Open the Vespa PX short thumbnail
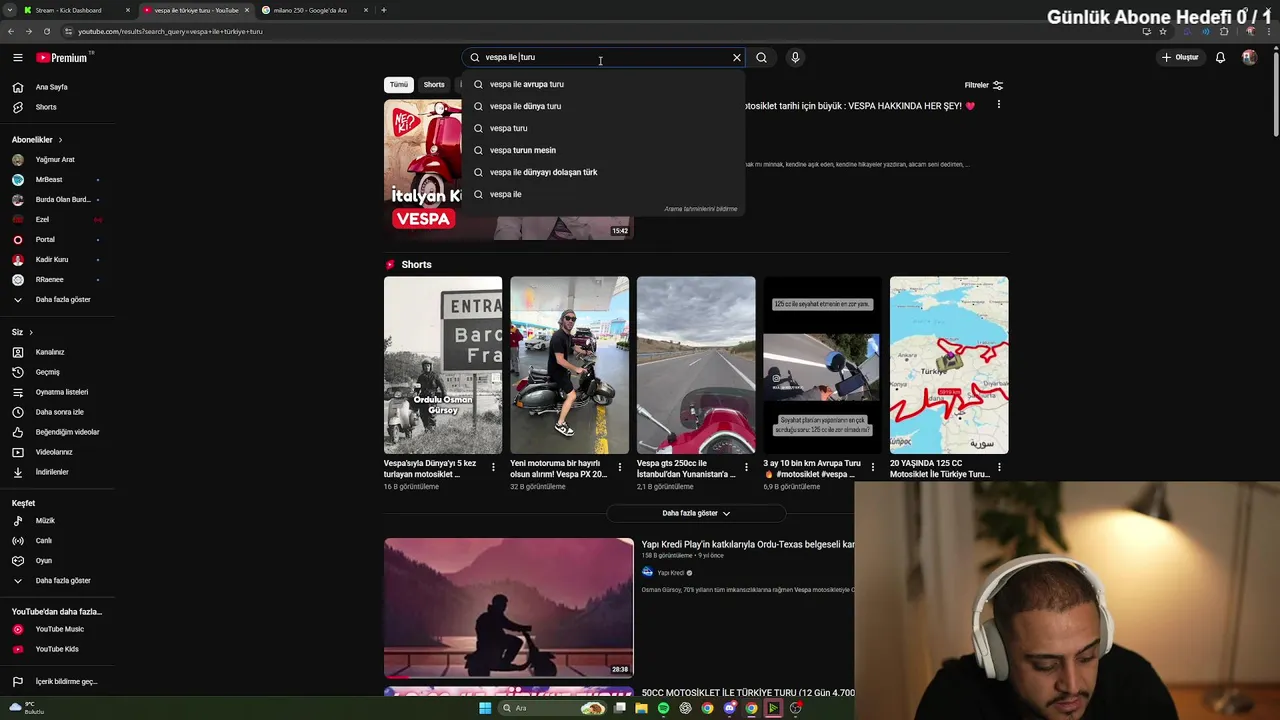1280x720 pixels. click(x=569, y=365)
